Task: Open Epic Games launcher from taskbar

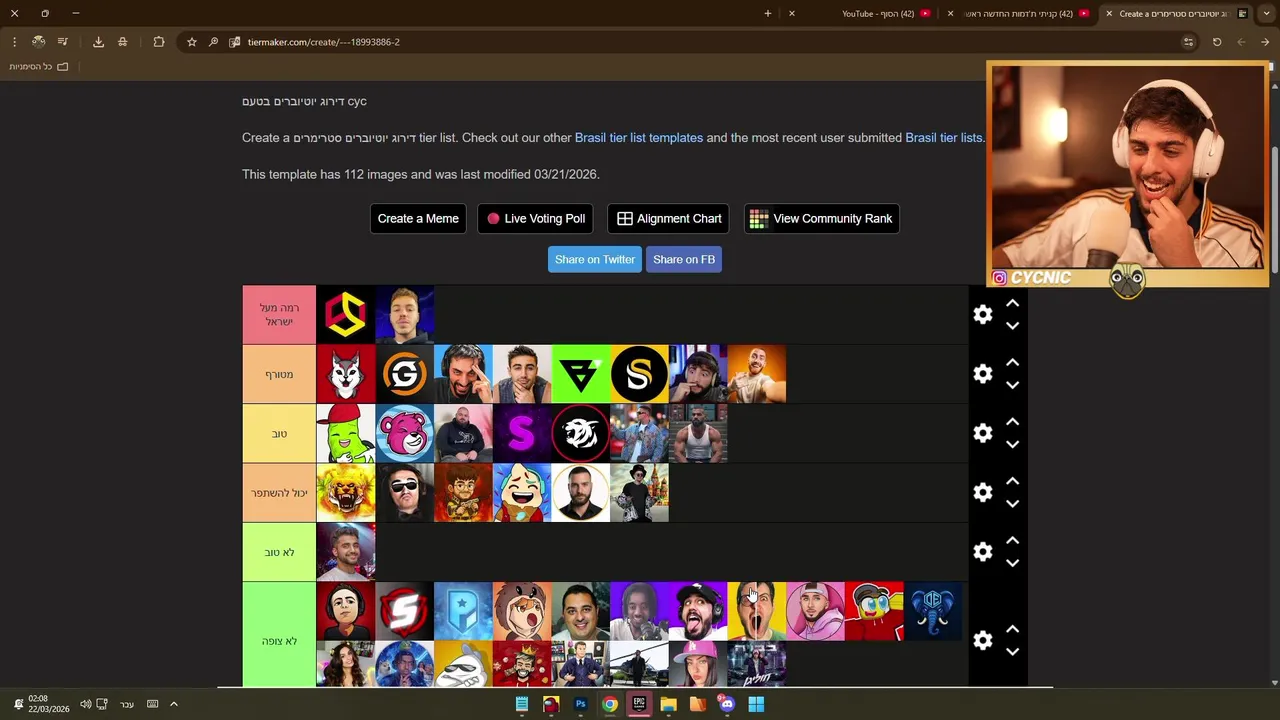Action: pyautogui.click(x=639, y=704)
